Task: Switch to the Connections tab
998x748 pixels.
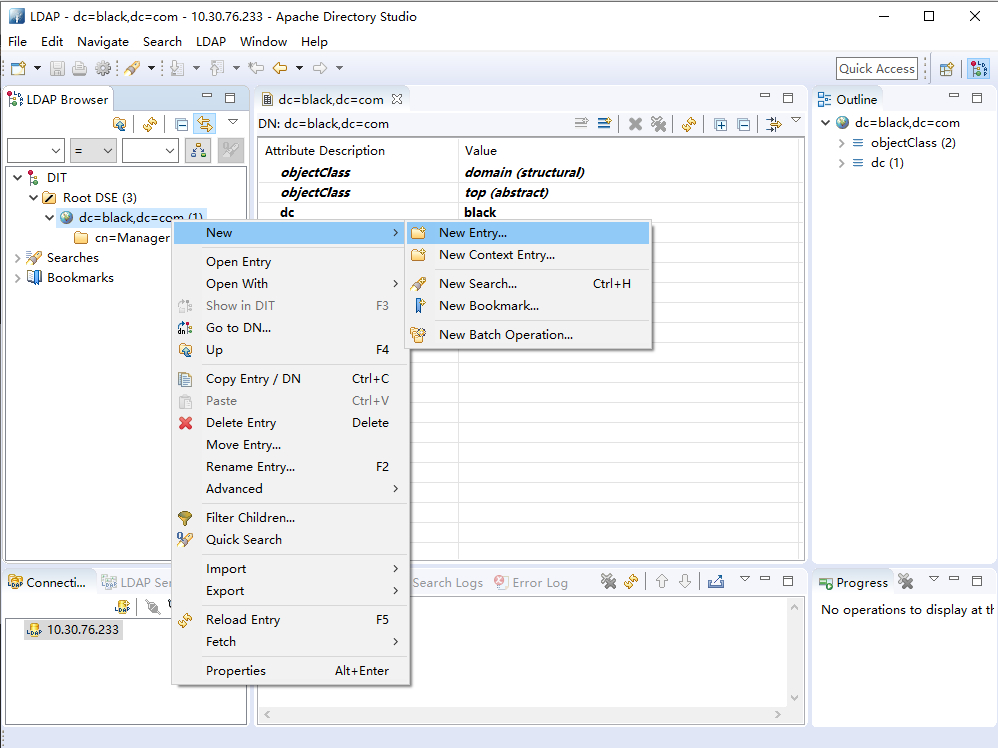Action: coord(46,582)
